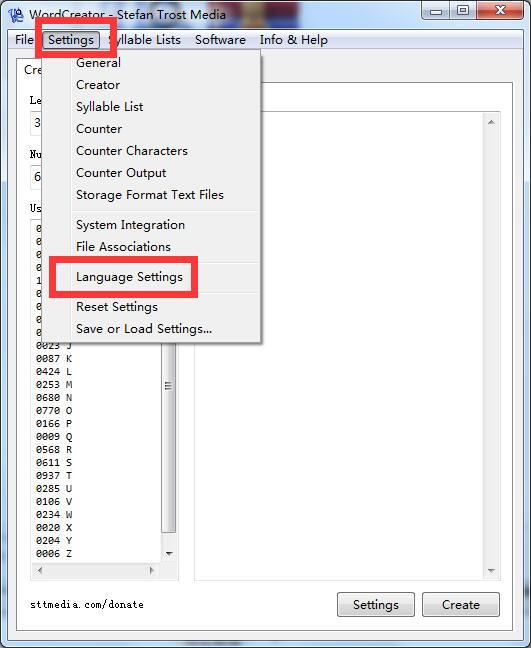Image resolution: width=531 pixels, height=648 pixels.
Task: Choose Counter Output entry
Action: pyautogui.click(x=121, y=173)
